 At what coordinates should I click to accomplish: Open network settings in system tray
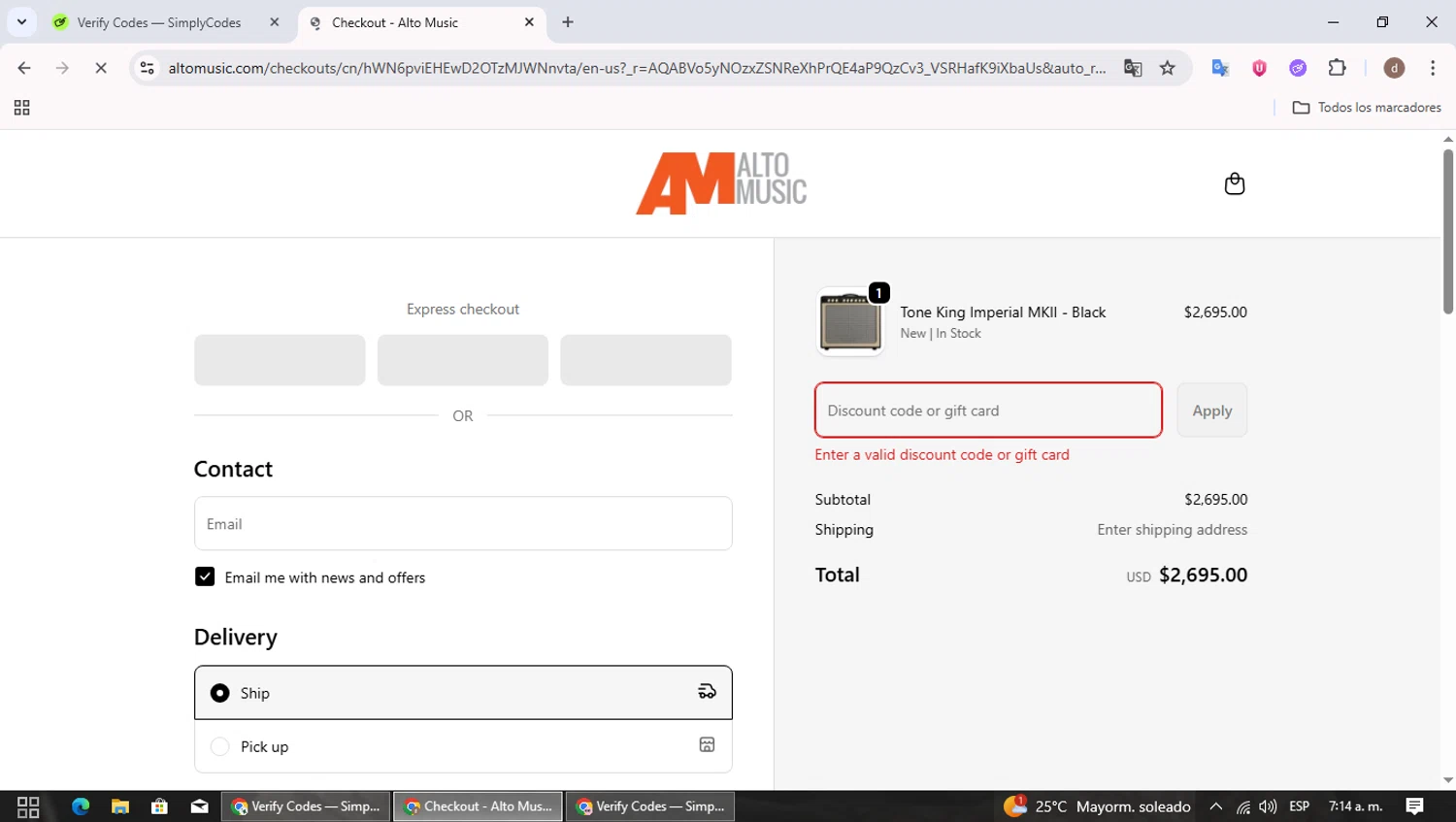pyautogui.click(x=1243, y=806)
